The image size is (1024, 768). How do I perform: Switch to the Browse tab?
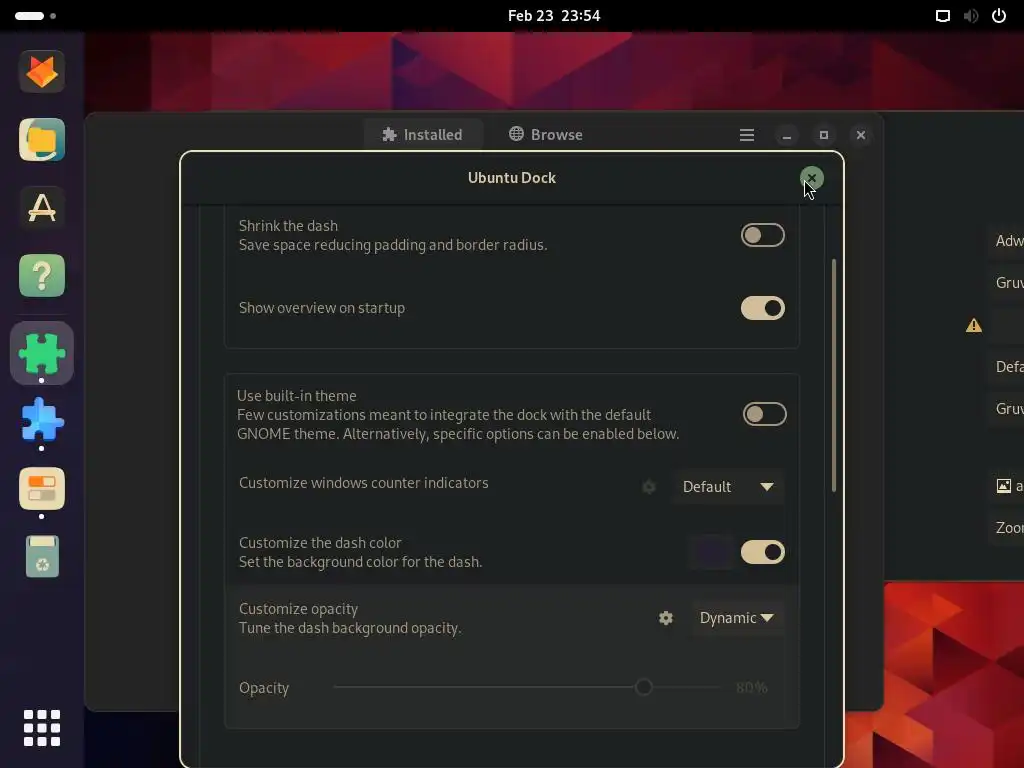[546, 135]
